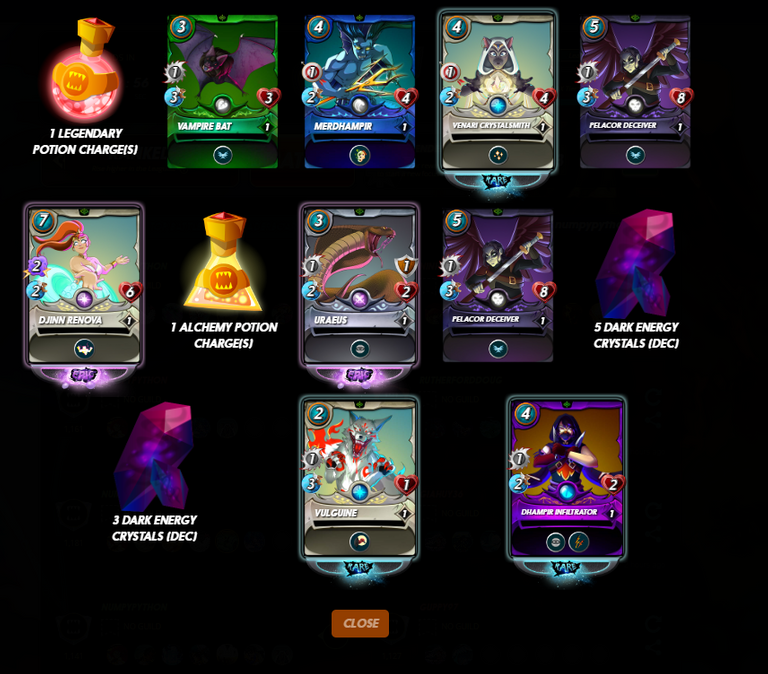Click the Vampire Bat ability icon

tap(223, 155)
